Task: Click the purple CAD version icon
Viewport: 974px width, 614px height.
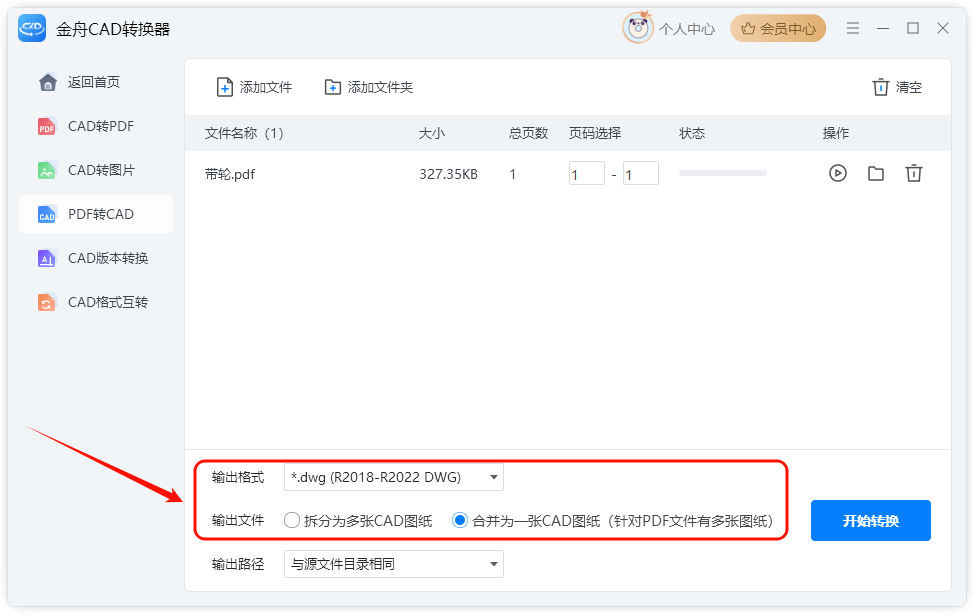Action: tap(47, 259)
